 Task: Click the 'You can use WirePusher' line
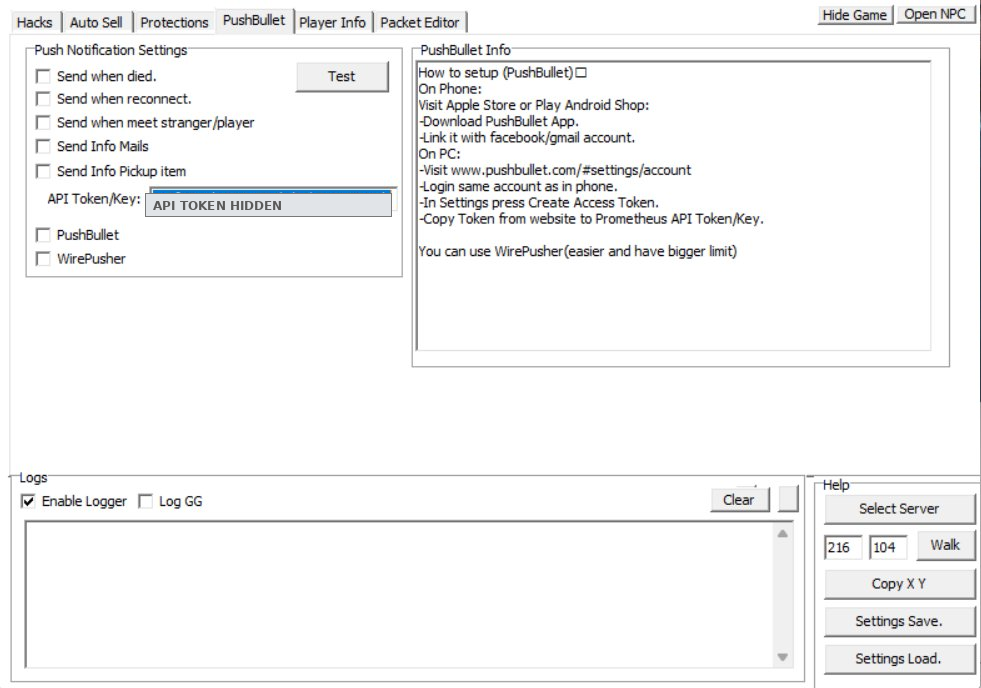pos(577,251)
